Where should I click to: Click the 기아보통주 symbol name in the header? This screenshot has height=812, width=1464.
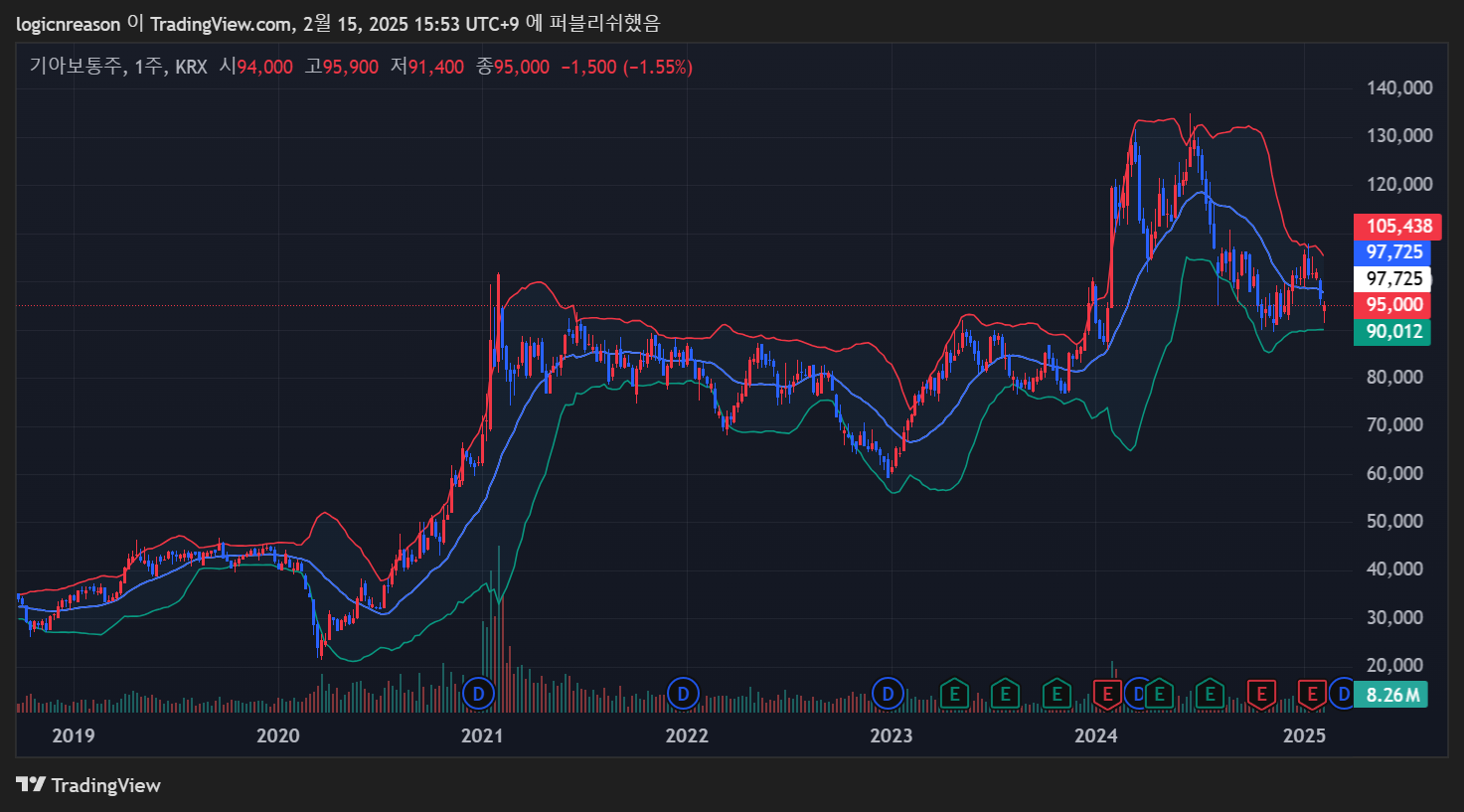76,67
